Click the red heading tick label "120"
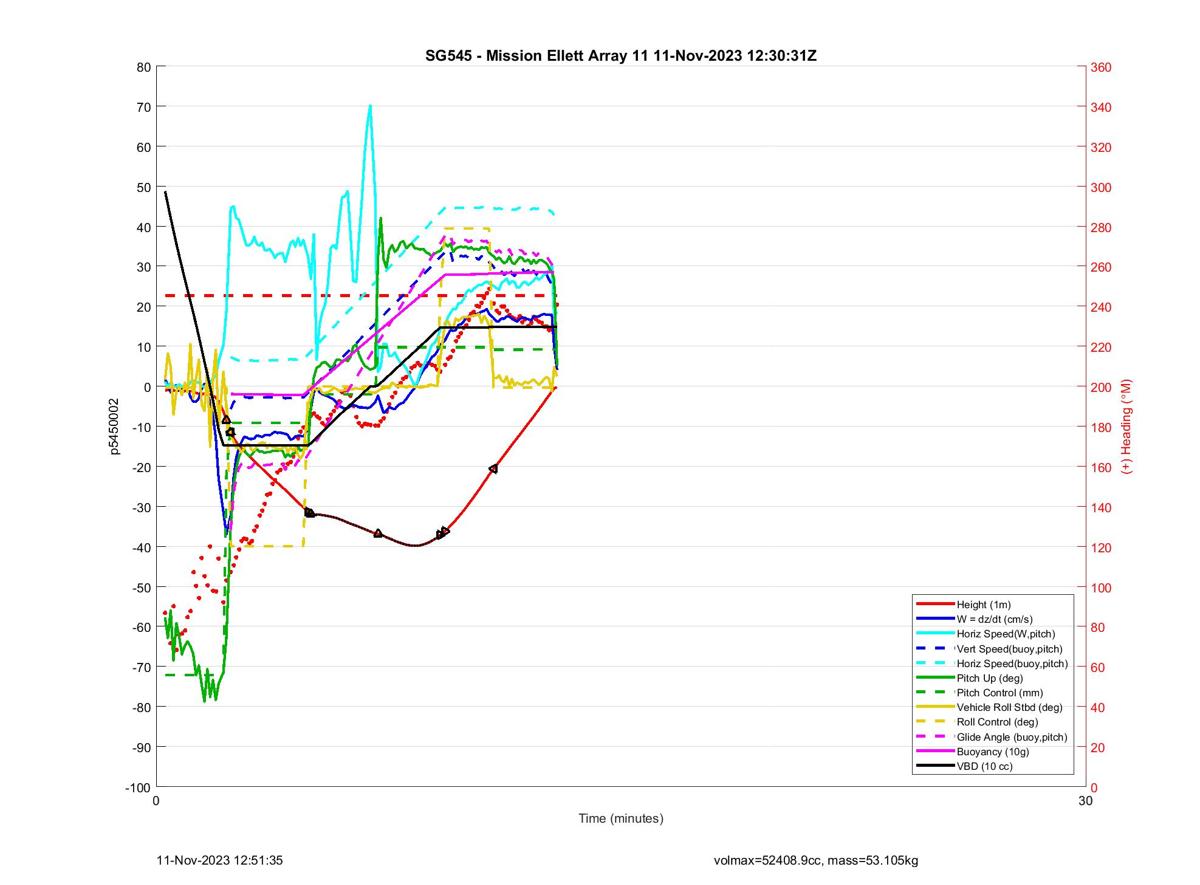Image resolution: width=1200 pixels, height=885 pixels. pyautogui.click(x=1101, y=547)
